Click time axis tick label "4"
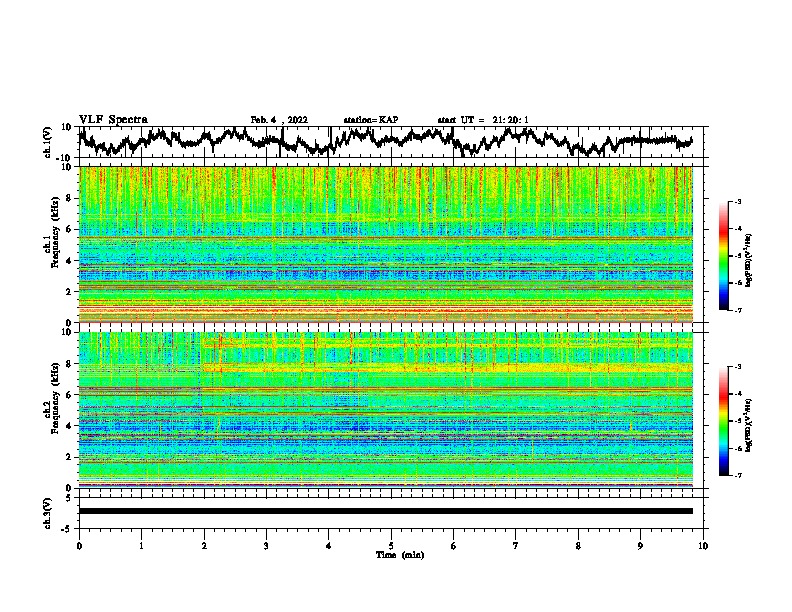 point(329,546)
